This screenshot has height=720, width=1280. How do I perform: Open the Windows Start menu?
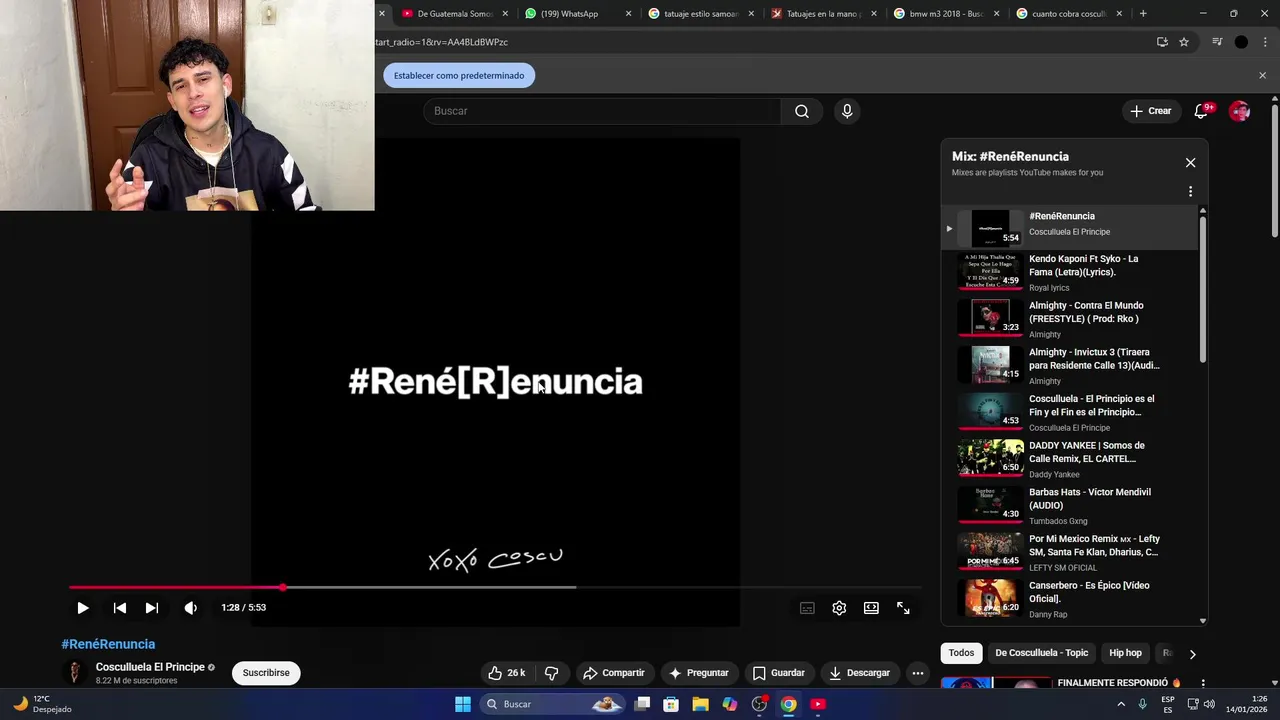pyautogui.click(x=463, y=704)
